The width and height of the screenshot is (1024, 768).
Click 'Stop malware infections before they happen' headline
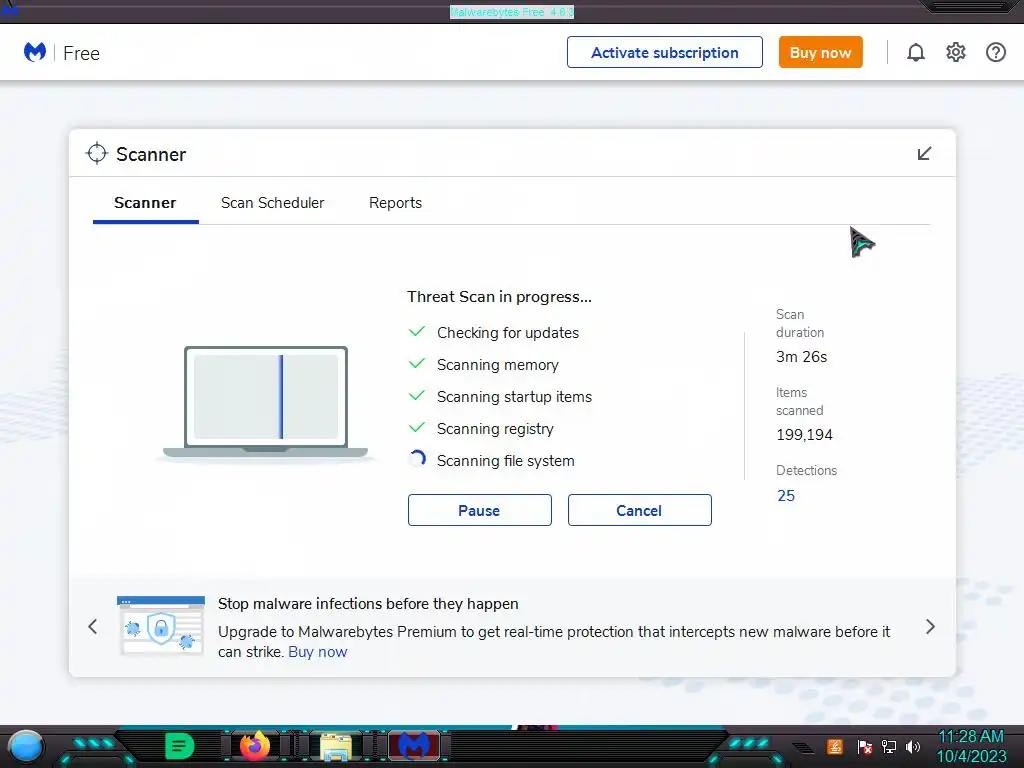[x=368, y=604]
